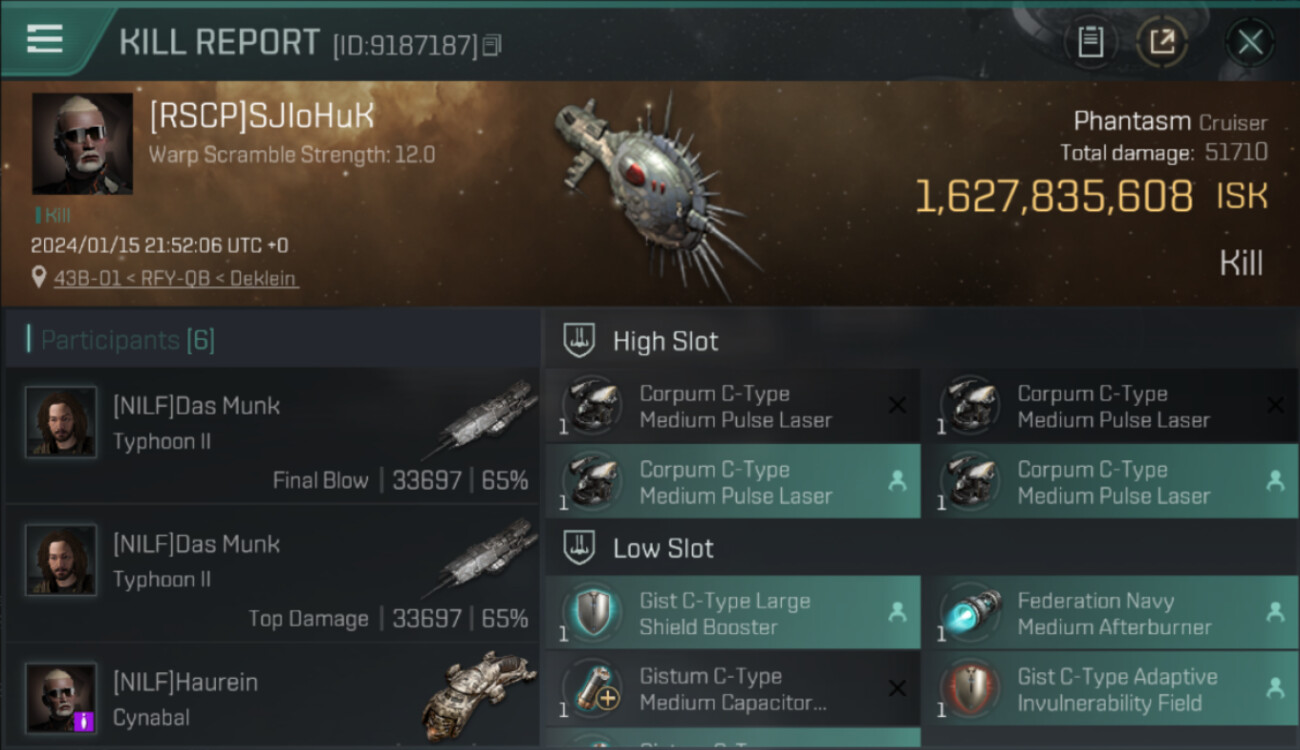Close the Kill Report window
This screenshot has height=750, width=1300.
coord(1250,42)
